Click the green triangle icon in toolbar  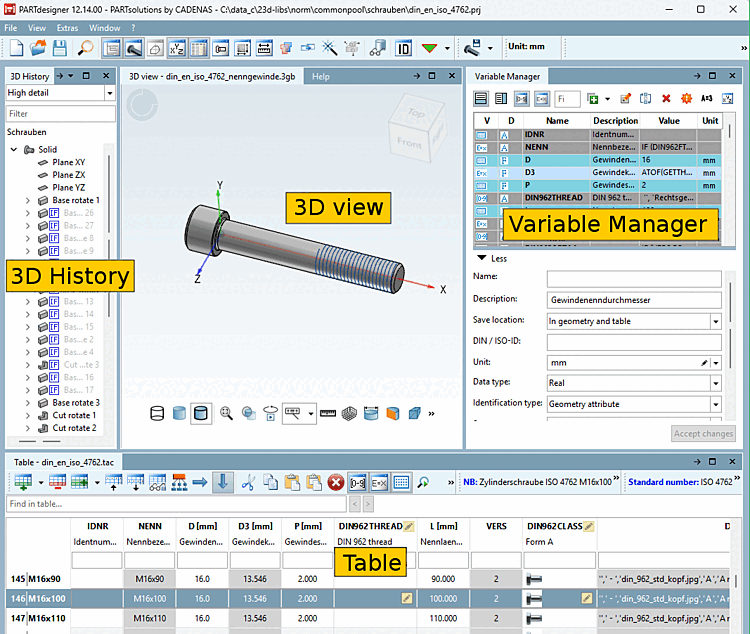pyautogui.click(x=429, y=48)
